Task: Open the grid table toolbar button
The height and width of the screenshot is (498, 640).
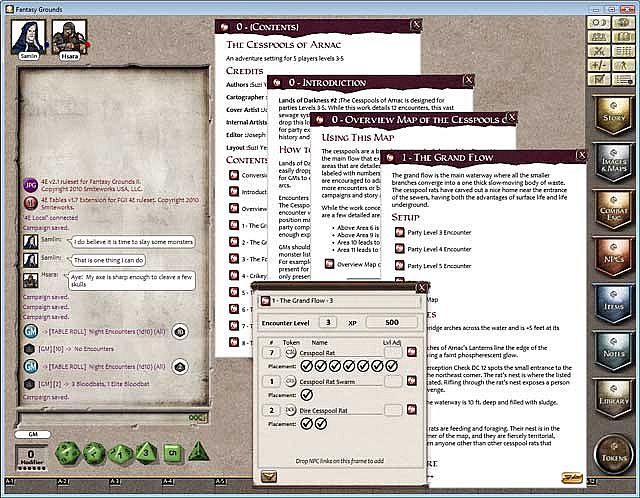Action: point(623,51)
